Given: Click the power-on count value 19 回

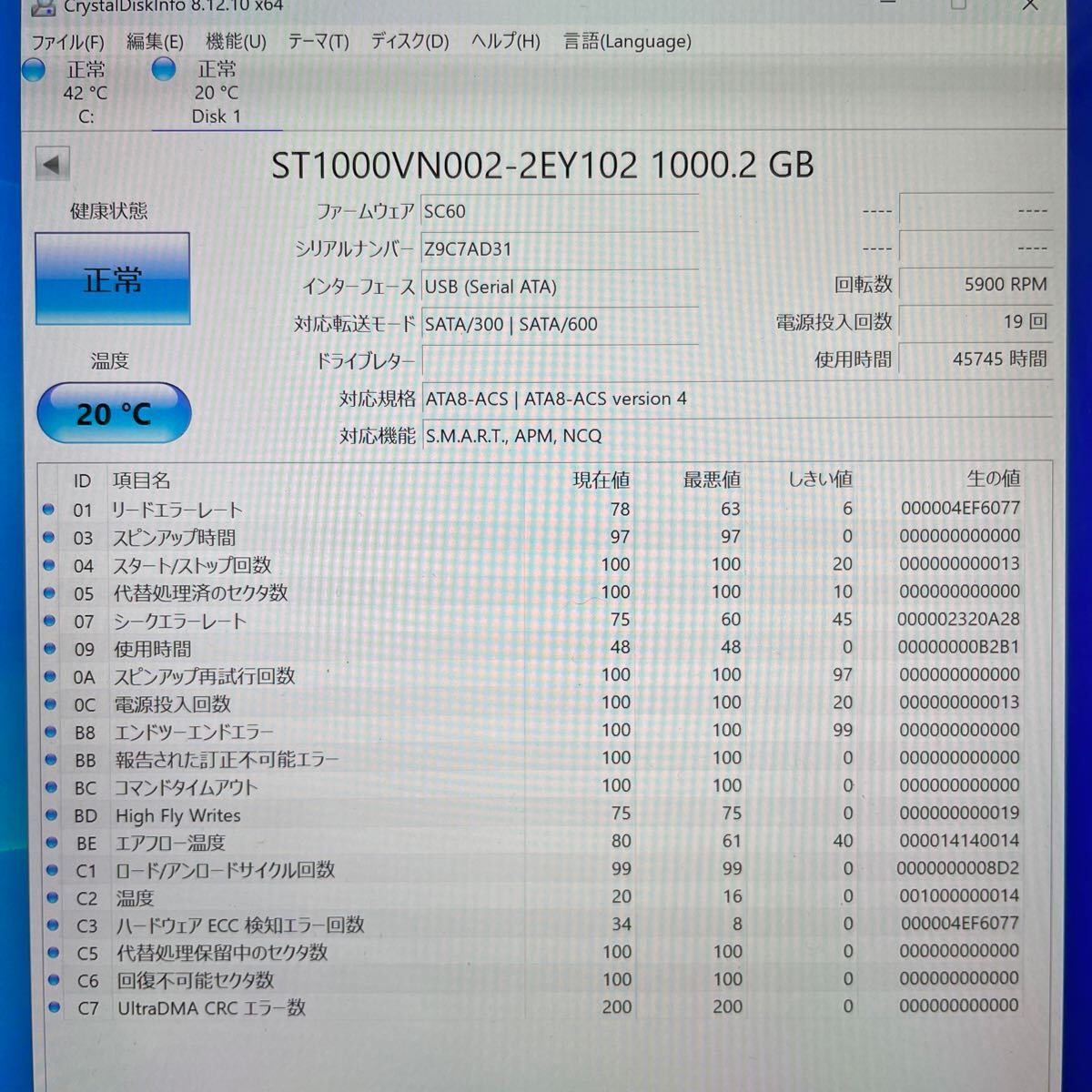Looking at the screenshot, I should click(x=976, y=322).
